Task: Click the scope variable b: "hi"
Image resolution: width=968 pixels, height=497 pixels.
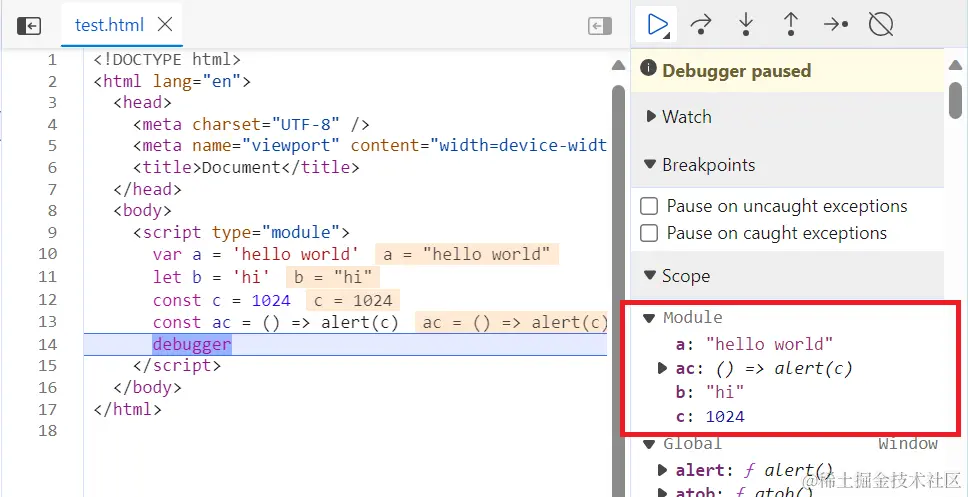Action: (x=710, y=392)
